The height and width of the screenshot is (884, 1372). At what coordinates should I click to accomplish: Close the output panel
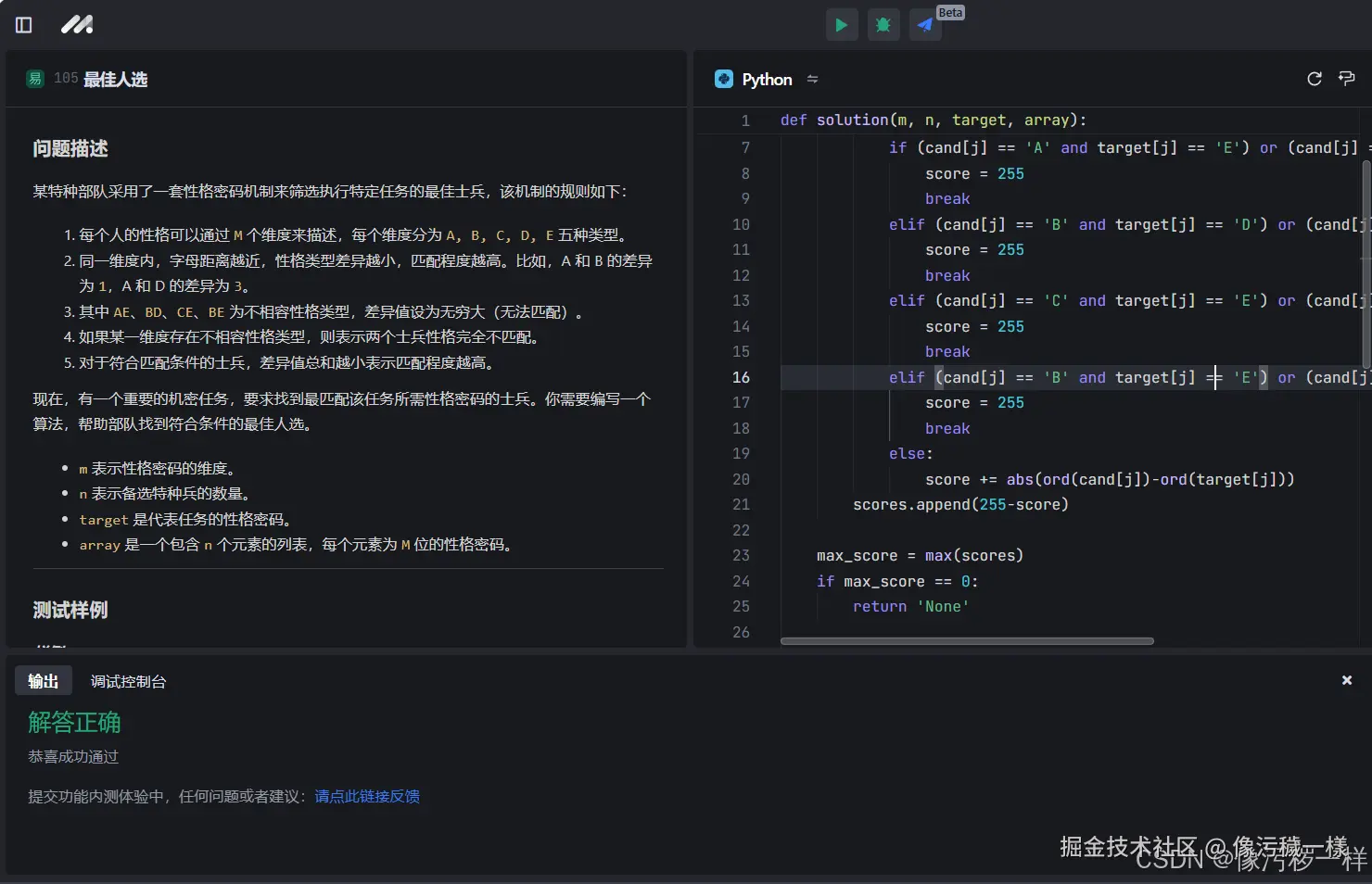(1347, 680)
